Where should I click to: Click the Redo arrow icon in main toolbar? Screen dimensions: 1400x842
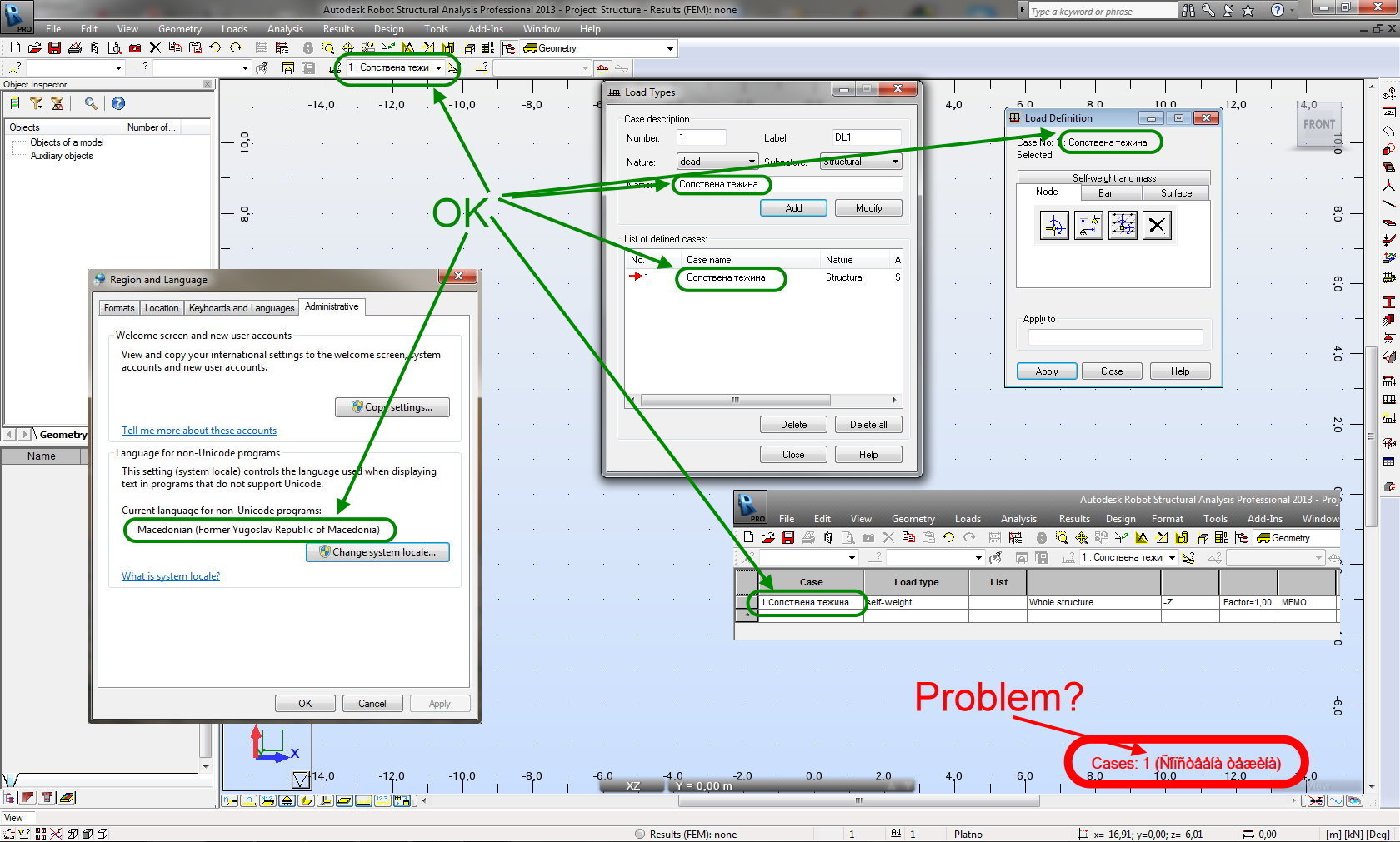tap(236, 48)
